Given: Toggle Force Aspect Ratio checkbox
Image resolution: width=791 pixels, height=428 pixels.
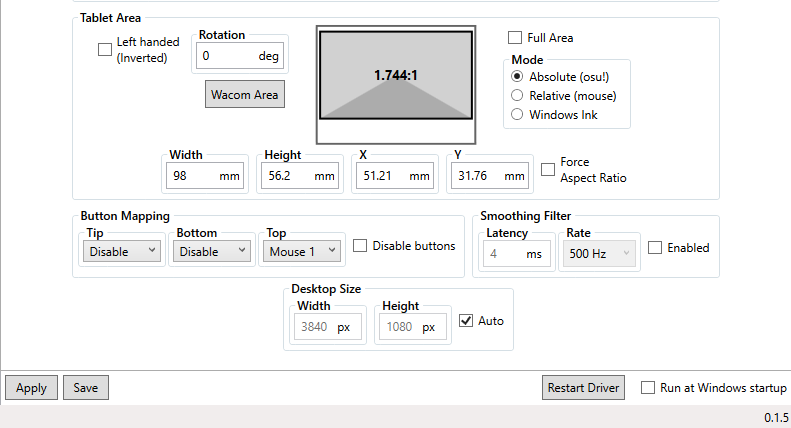Looking at the screenshot, I should [x=548, y=170].
